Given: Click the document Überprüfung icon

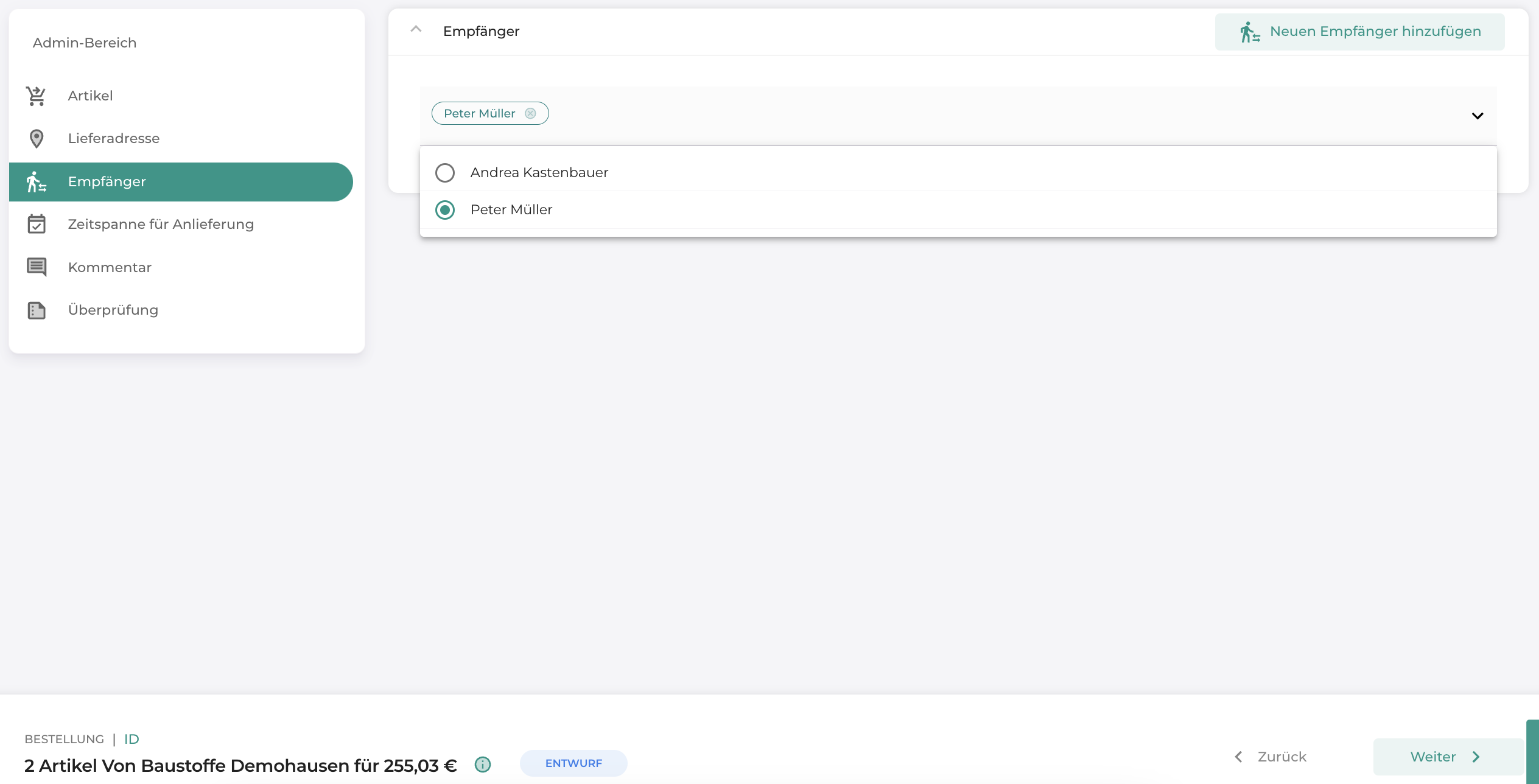Looking at the screenshot, I should click(x=37, y=310).
